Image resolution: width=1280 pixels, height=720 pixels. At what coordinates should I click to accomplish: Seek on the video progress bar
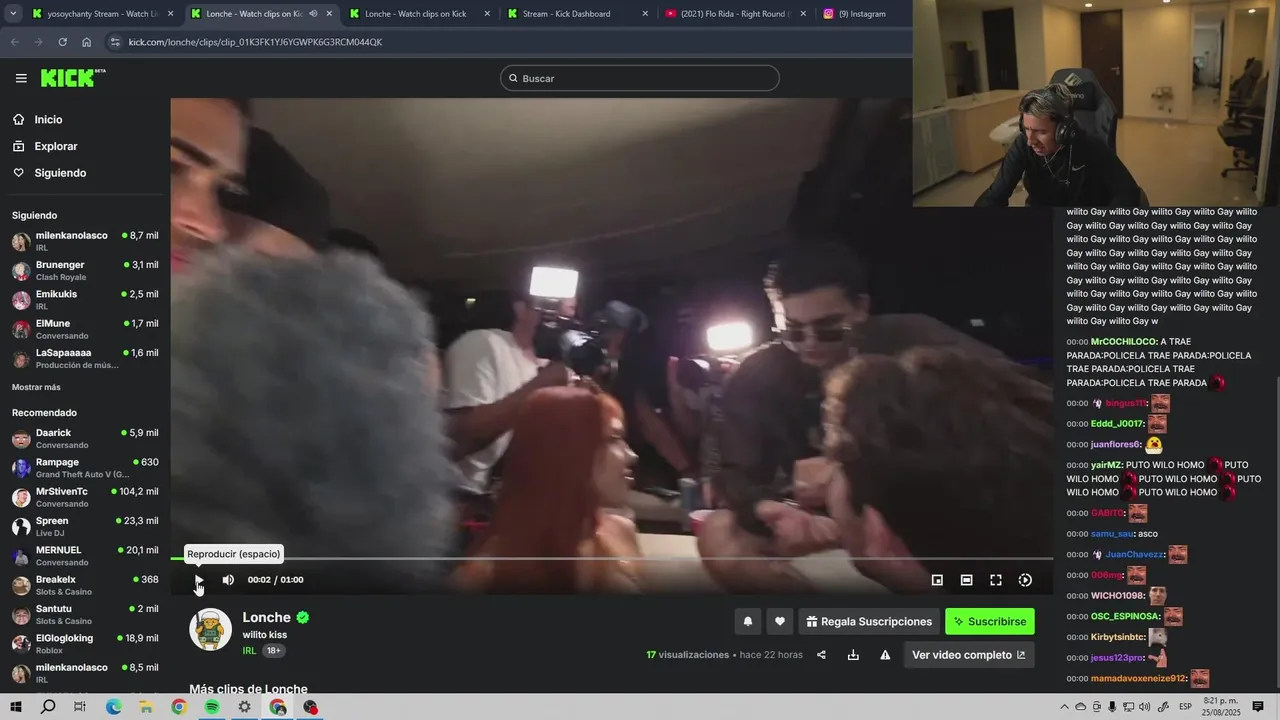pos(612,558)
